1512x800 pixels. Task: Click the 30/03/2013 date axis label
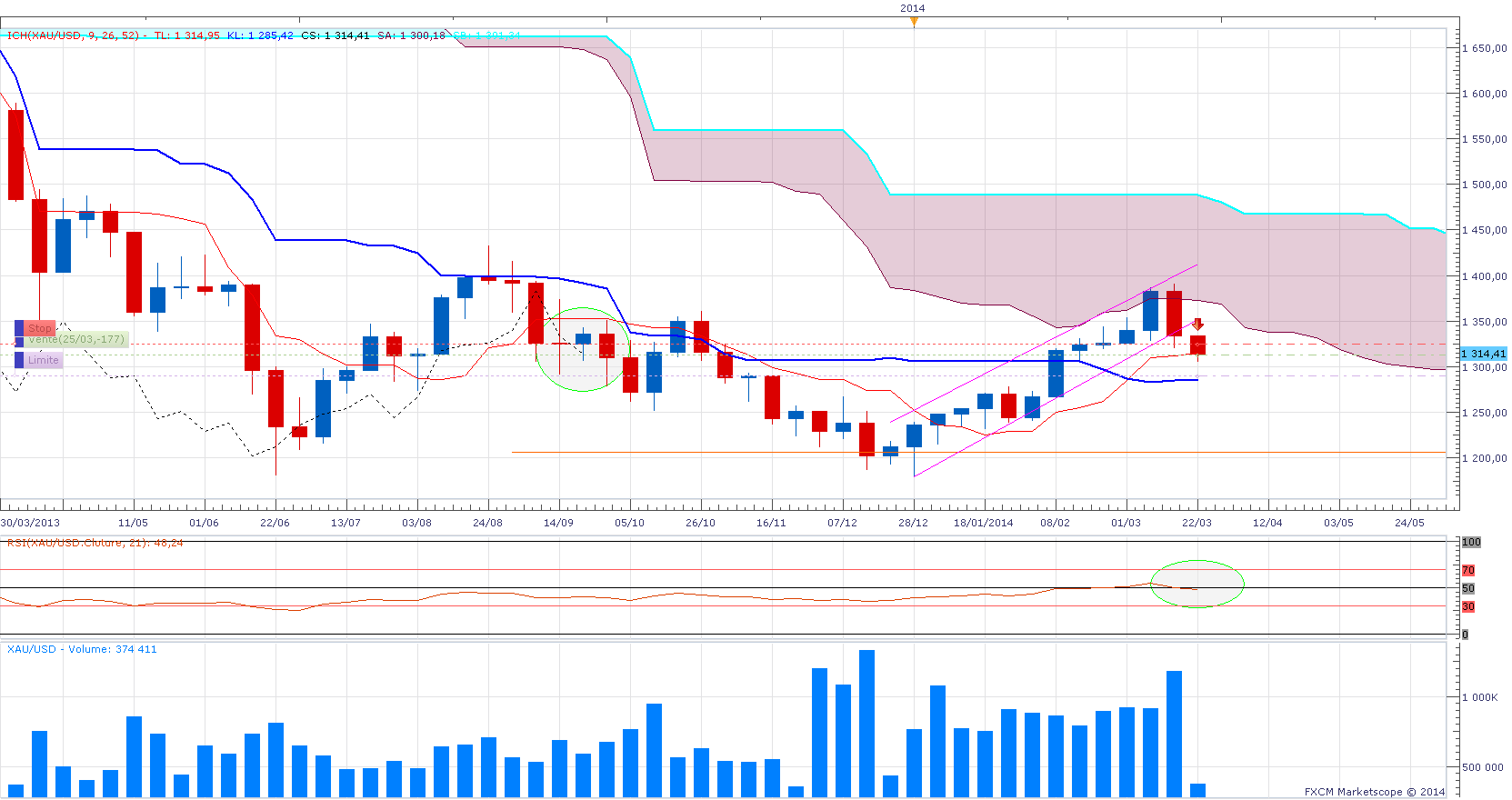30,523
